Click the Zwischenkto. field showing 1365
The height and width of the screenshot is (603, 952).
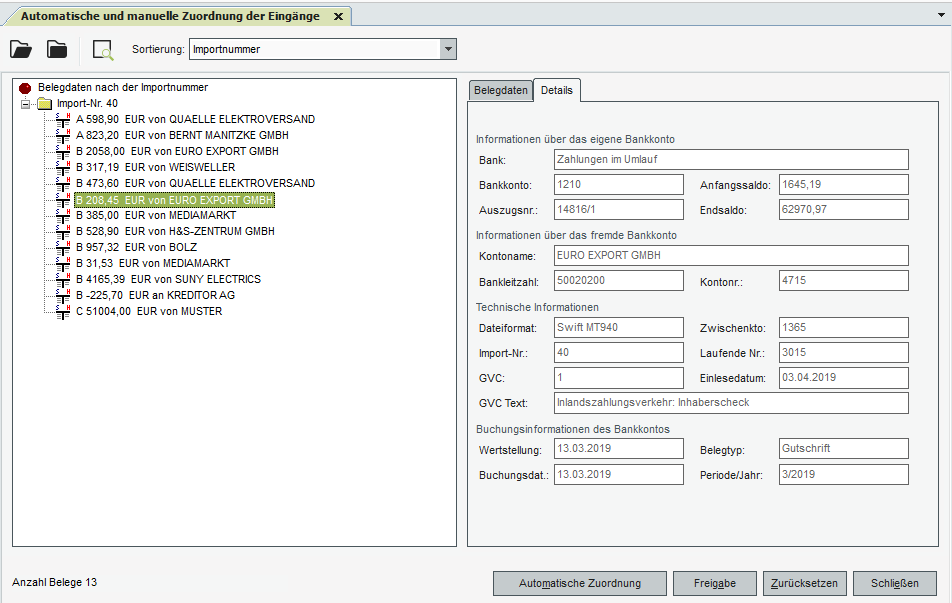click(x=844, y=327)
